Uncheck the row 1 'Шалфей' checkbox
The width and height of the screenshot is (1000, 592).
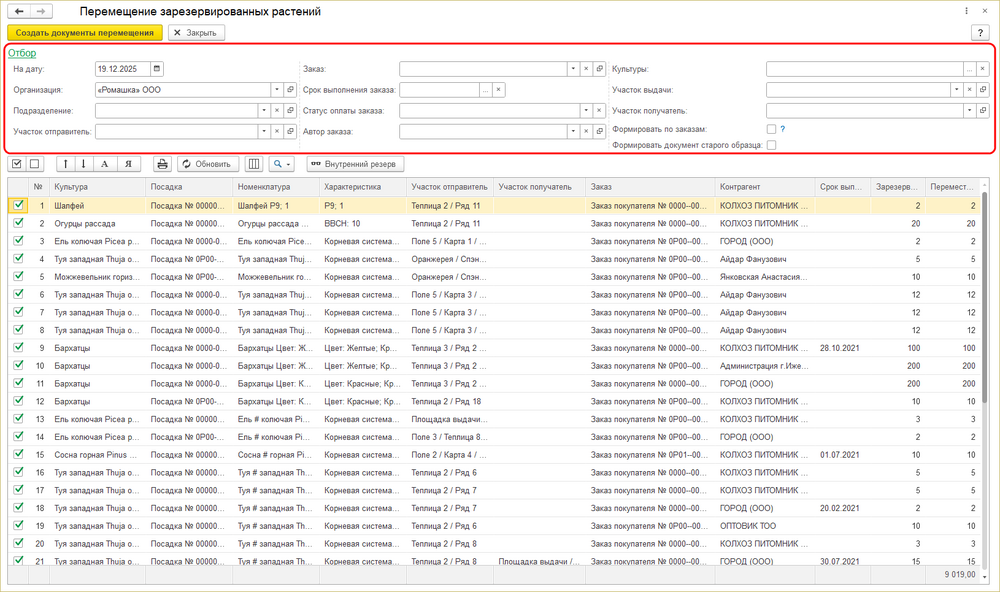[18, 205]
